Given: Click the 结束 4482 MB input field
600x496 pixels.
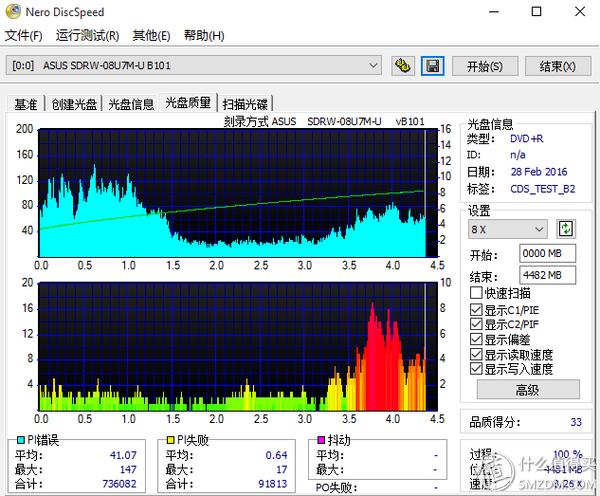Looking at the screenshot, I should [x=547, y=275].
